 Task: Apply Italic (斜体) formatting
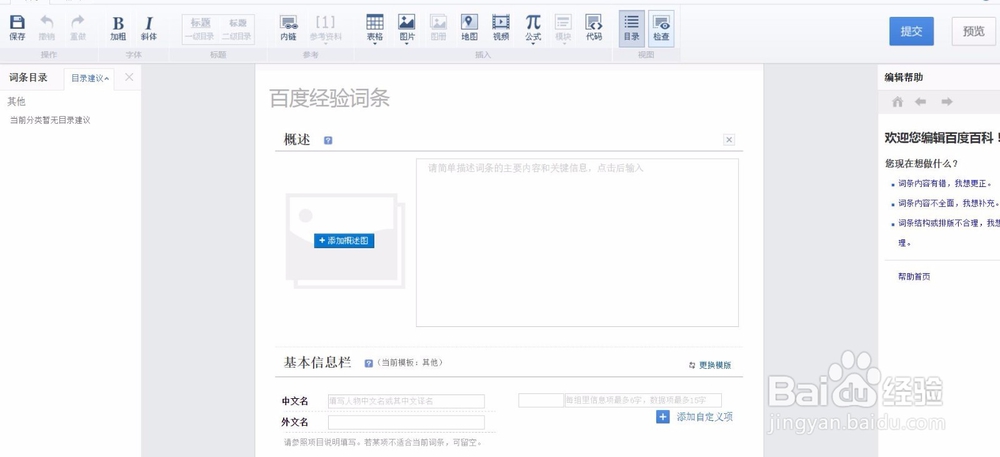[x=149, y=28]
